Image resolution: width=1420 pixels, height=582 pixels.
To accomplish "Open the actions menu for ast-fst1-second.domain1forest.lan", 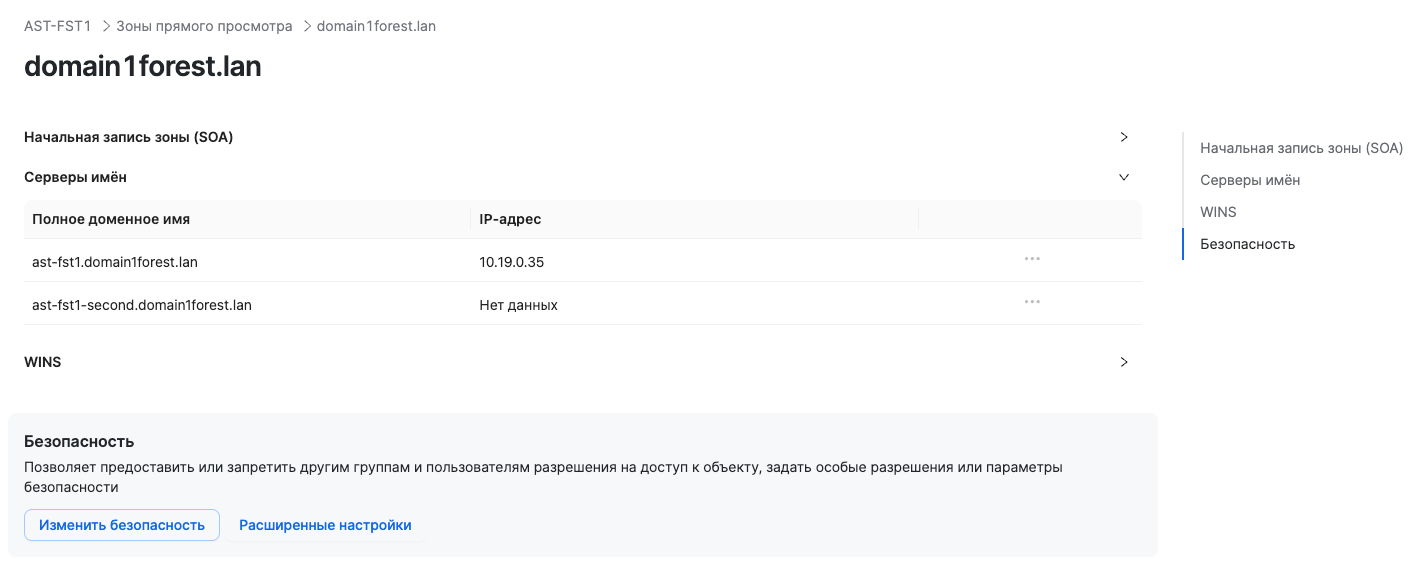I will pyautogui.click(x=1032, y=301).
